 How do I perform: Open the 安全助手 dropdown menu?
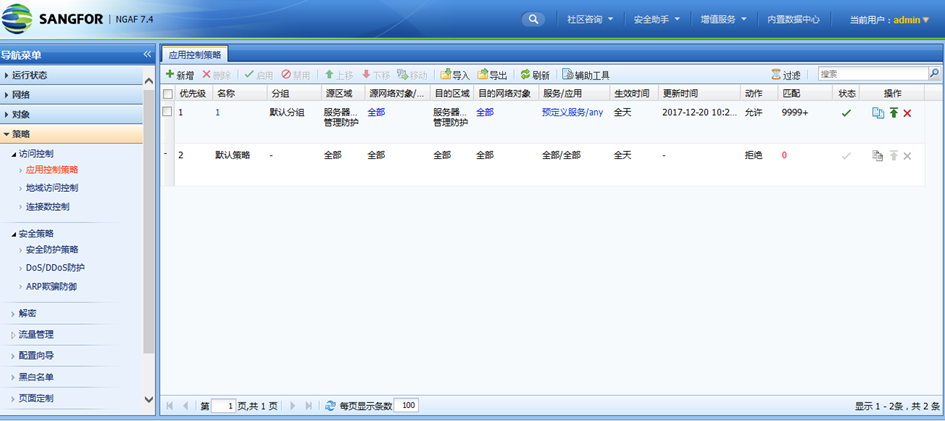click(x=657, y=19)
